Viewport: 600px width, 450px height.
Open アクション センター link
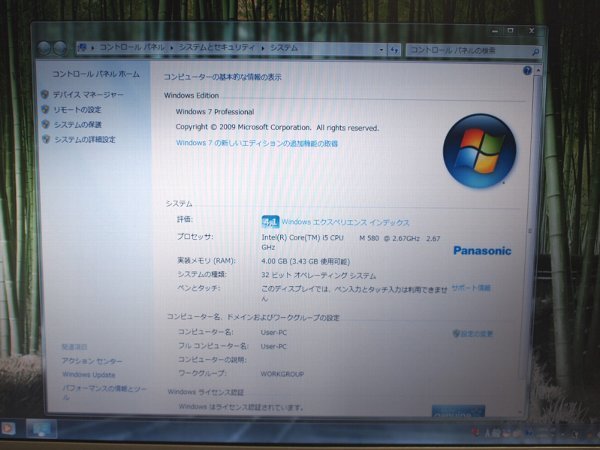[x=92, y=361]
